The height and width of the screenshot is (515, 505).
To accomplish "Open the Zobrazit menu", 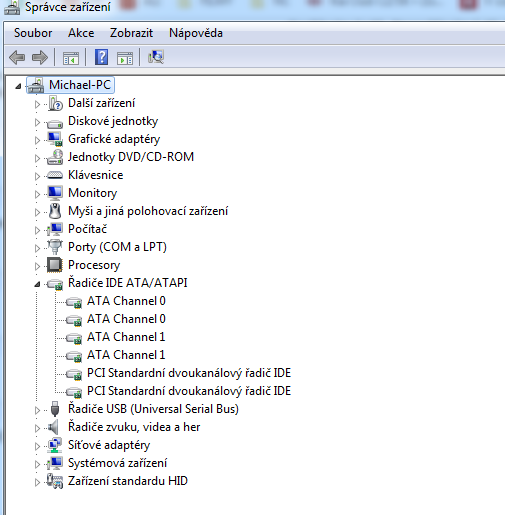I will 131,33.
